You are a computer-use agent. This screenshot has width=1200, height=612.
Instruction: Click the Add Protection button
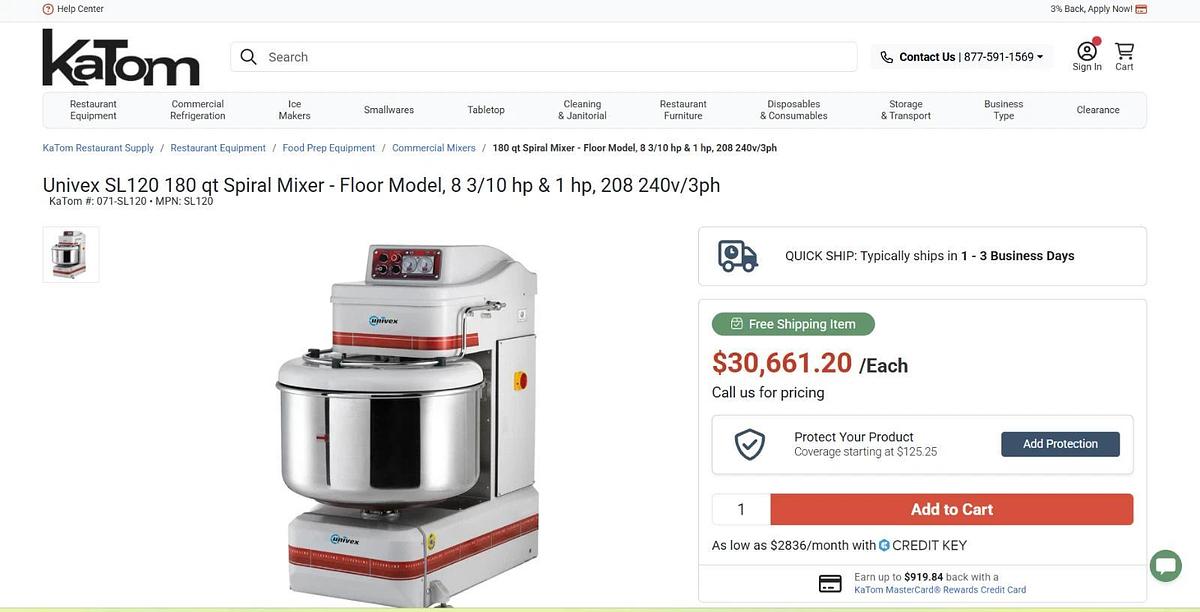click(x=1061, y=442)
